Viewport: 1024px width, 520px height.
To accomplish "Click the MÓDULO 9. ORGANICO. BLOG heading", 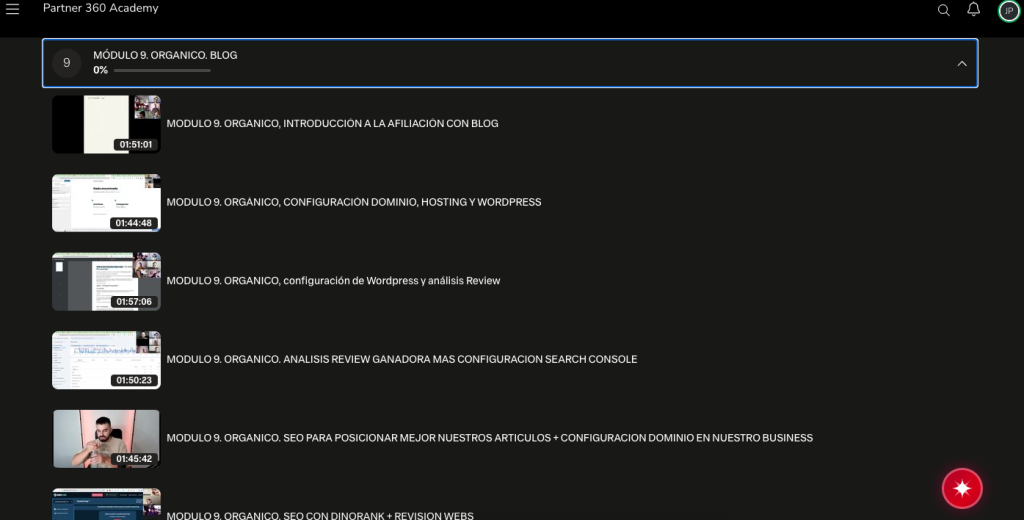I will point(165,56).
